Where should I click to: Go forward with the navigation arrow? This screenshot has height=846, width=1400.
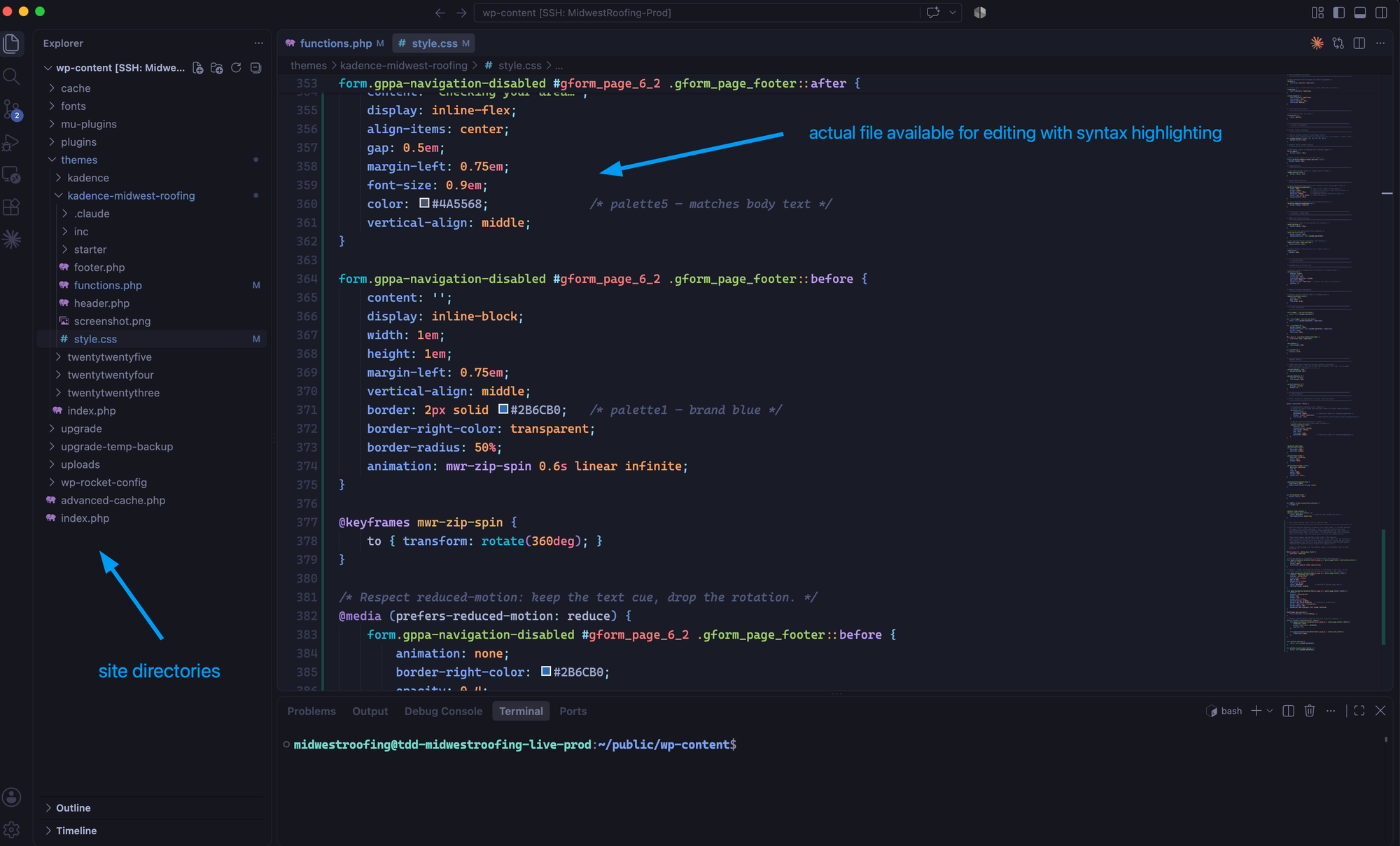click(x=461, y=13)
